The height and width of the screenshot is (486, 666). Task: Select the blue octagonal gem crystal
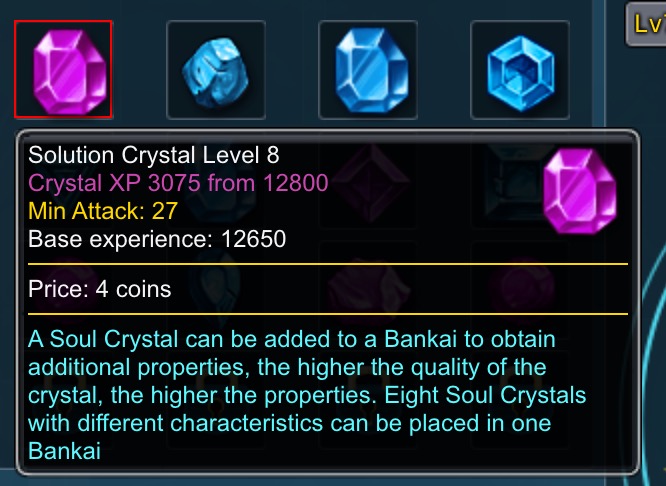coord(367,70)
